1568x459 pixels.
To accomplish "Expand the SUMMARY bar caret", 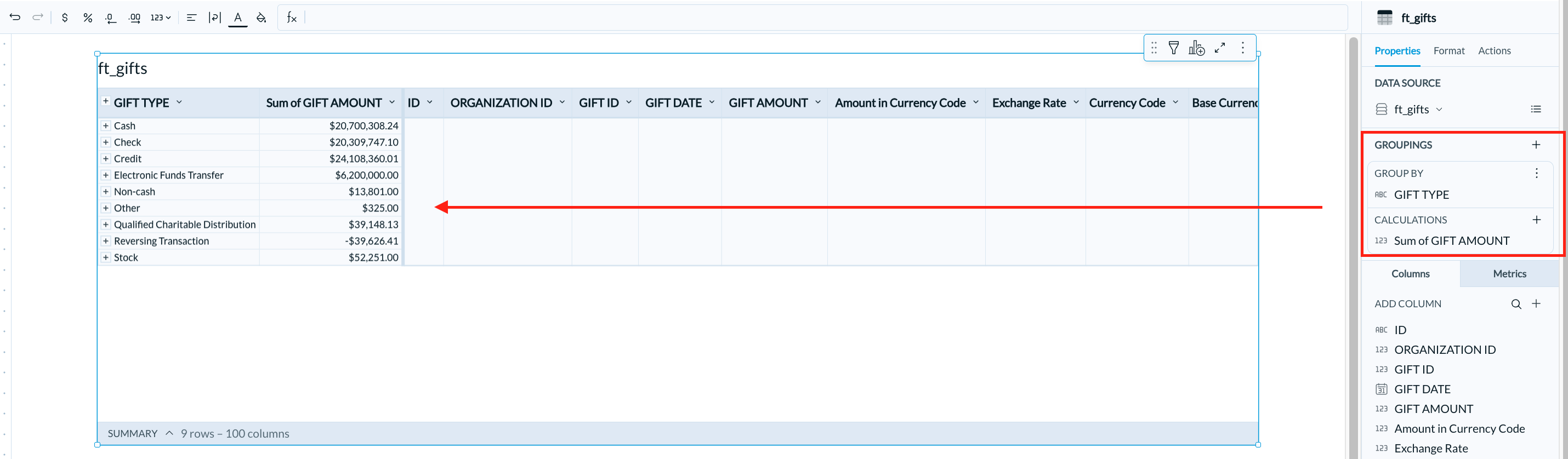I will pos(169,433).
